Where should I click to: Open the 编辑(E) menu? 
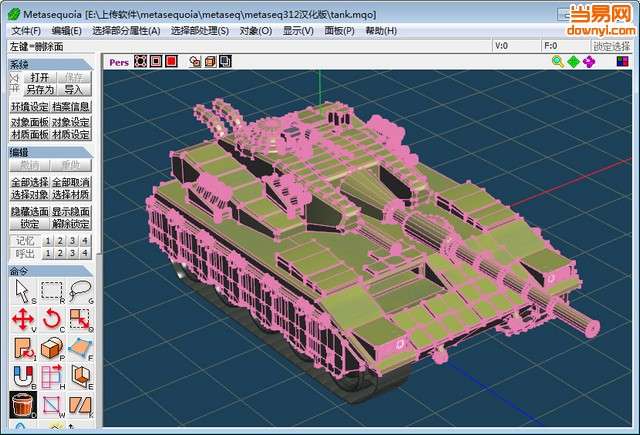click(67, 31)
